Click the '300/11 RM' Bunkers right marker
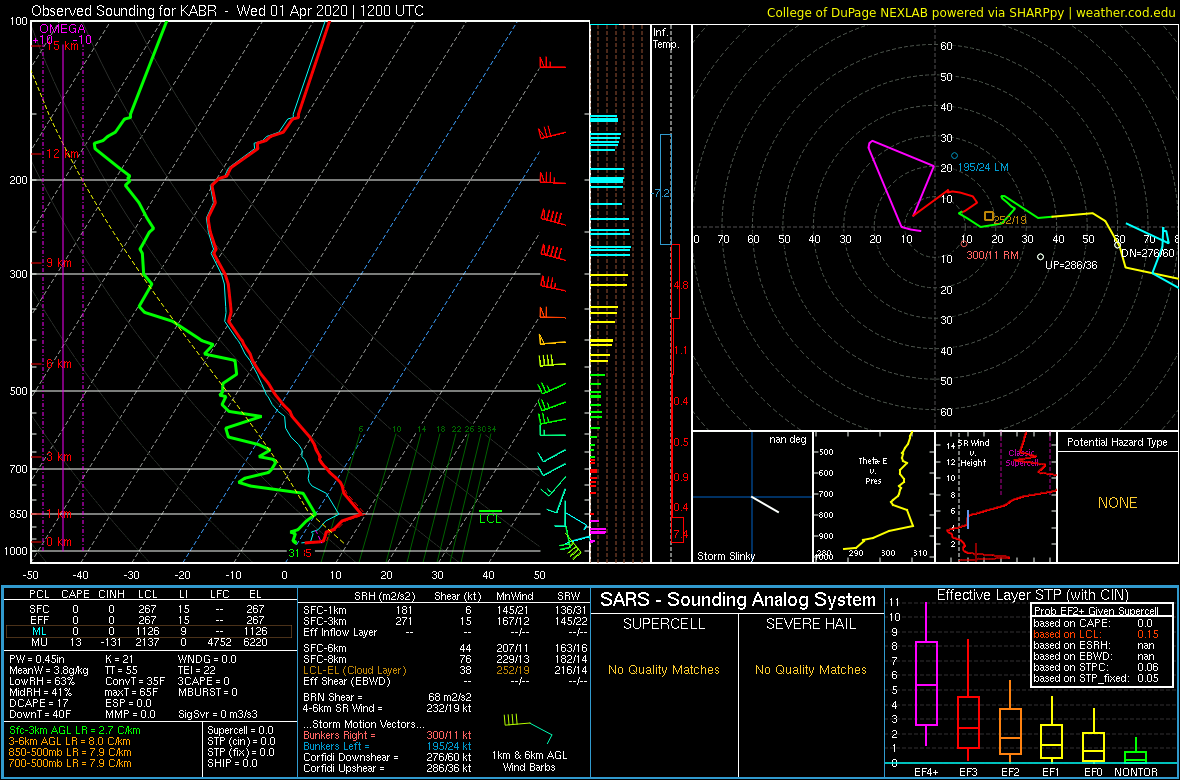 coord(992,254)
